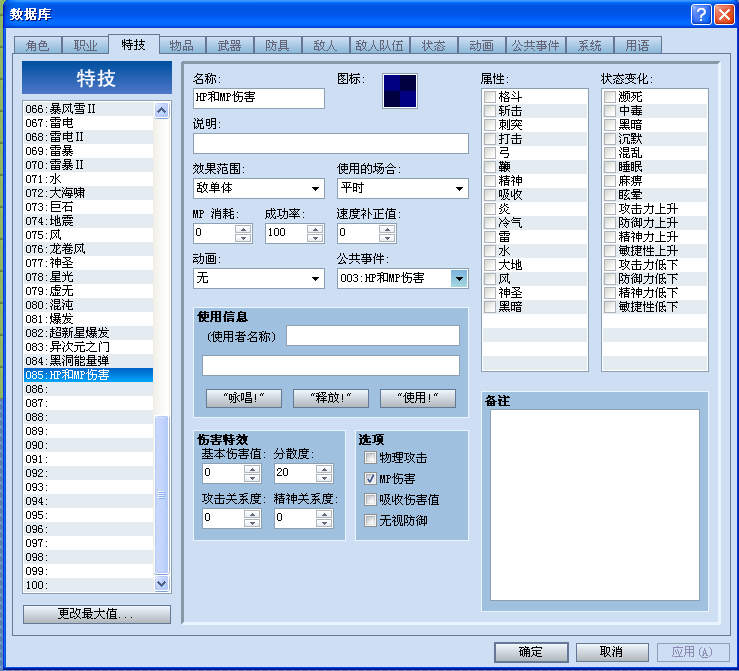This screenshot has width=739, height=671.
Task: Click the 备注 notes text area
Action: pyautogui.click(x=595, y=505)
